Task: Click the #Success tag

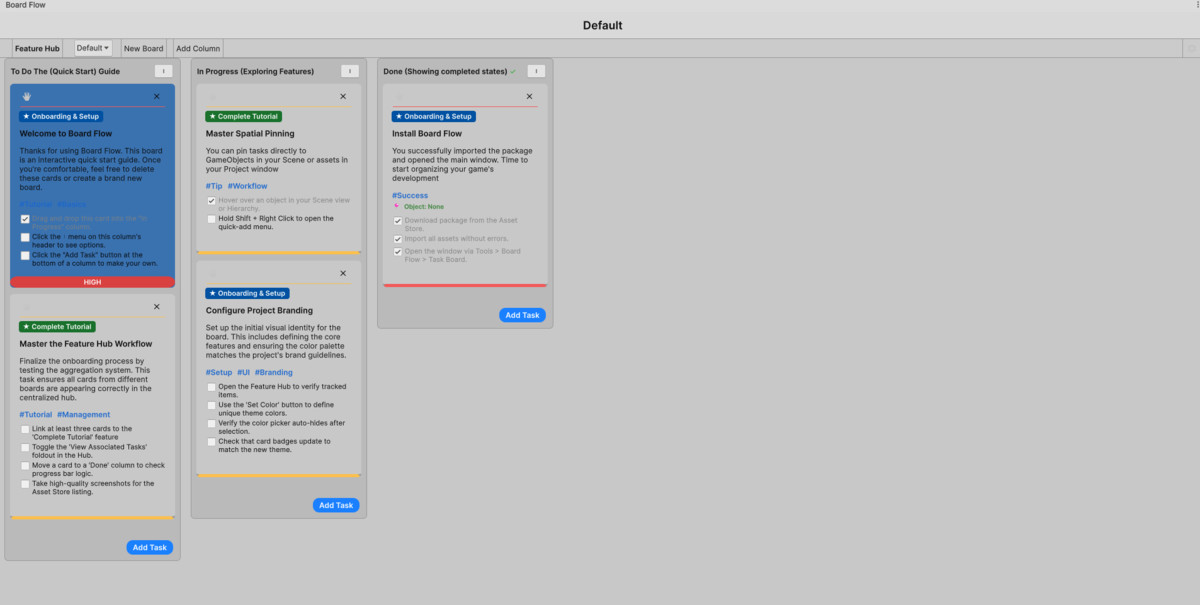Action: point(410,195)
